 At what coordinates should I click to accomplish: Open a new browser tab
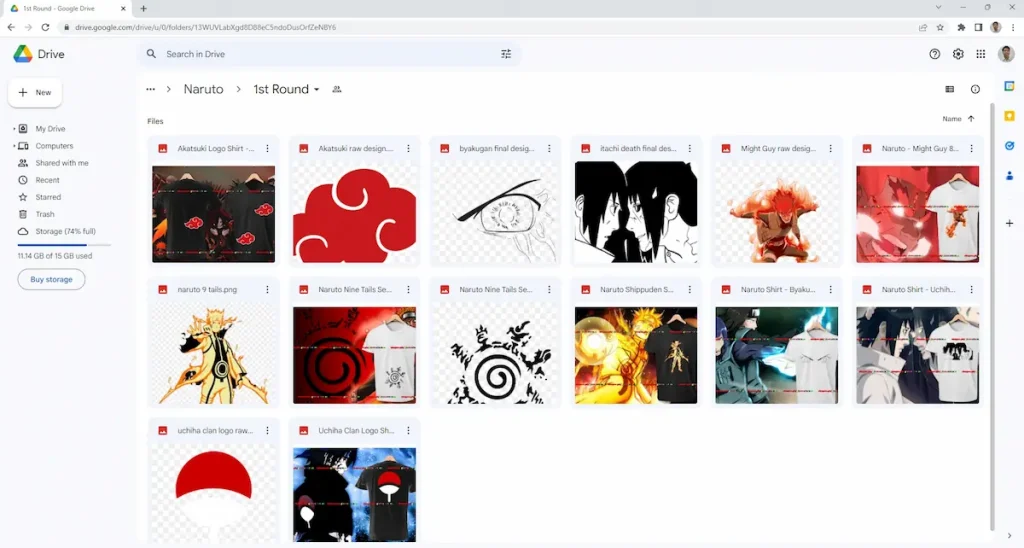click(x=144, y=8)
